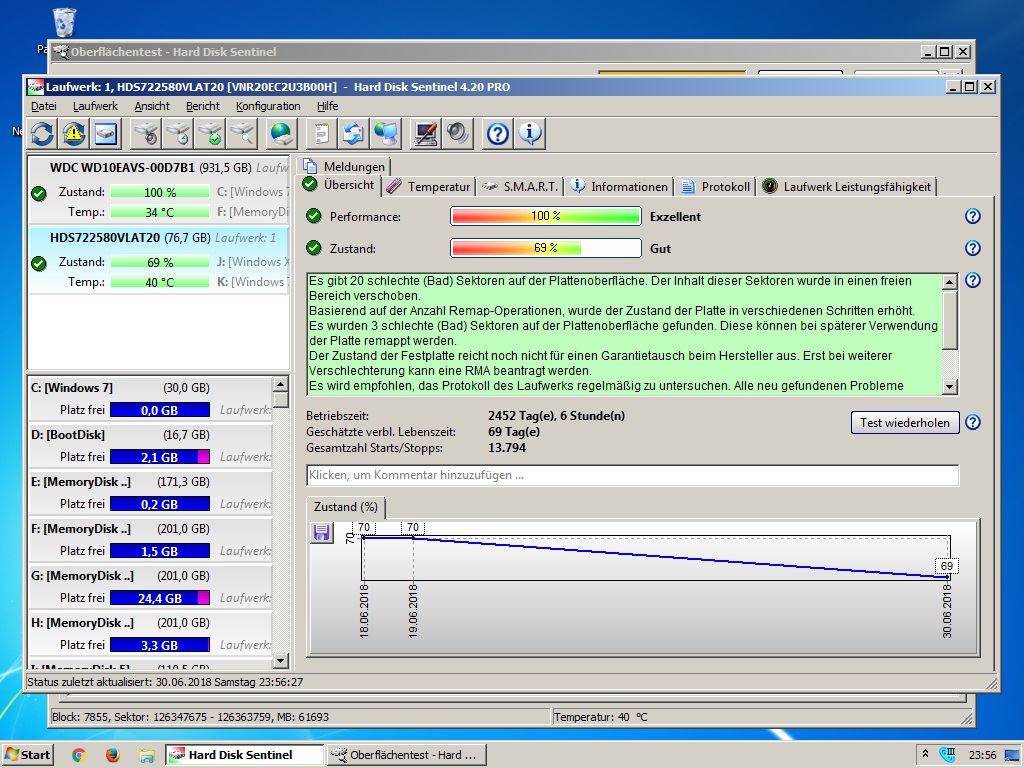Click the Start button on taskbar
The image size is (1024, 768).
point(27,755)
